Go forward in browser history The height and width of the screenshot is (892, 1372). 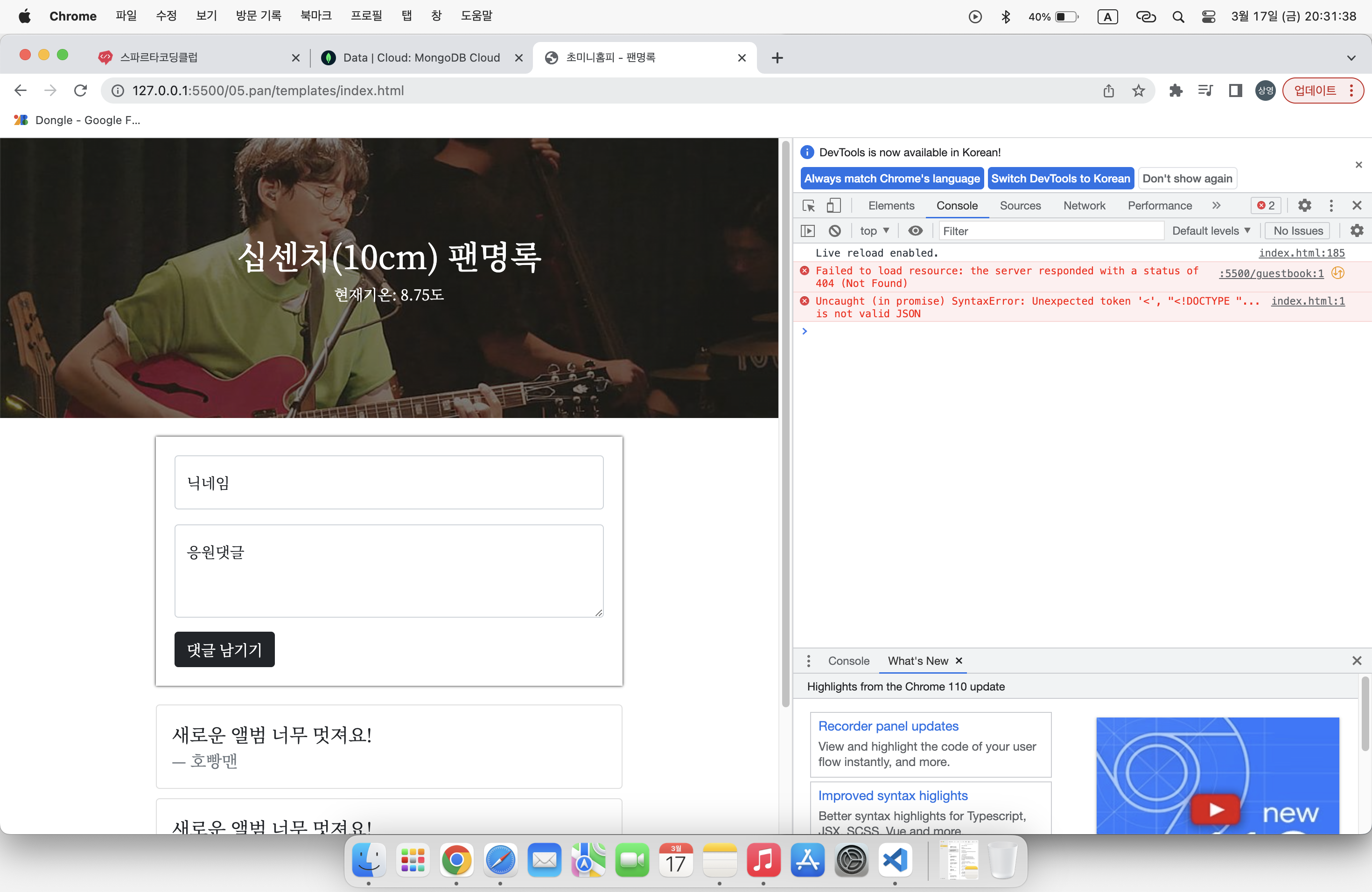click(x=51, y=91)
